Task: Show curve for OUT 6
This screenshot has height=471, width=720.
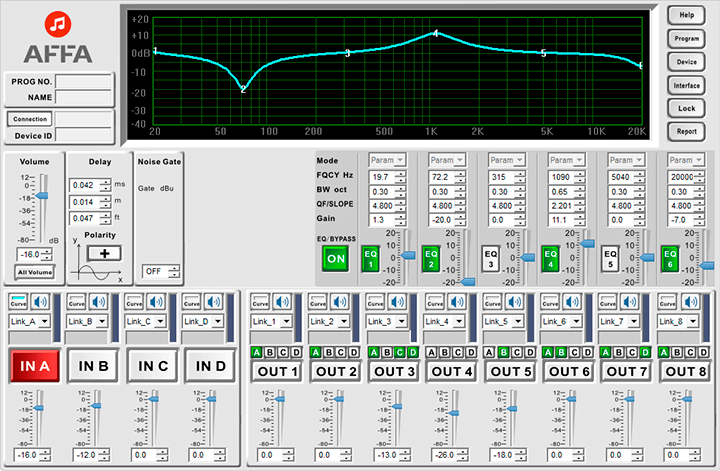Action: click(x=551, y=302)
